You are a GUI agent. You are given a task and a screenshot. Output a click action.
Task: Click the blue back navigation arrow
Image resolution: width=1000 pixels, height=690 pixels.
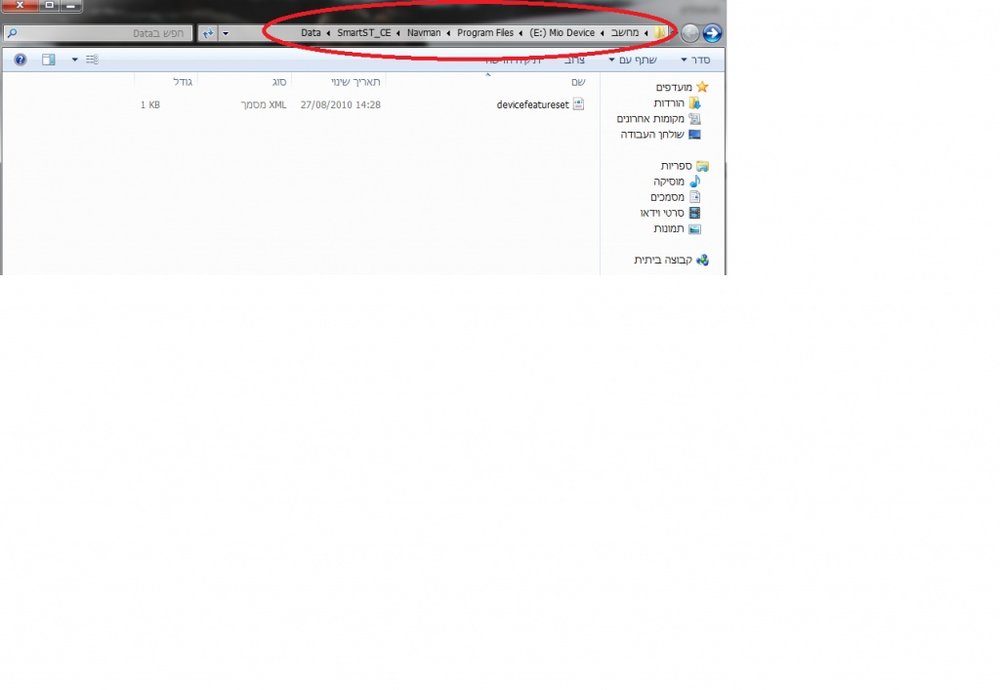712,33
